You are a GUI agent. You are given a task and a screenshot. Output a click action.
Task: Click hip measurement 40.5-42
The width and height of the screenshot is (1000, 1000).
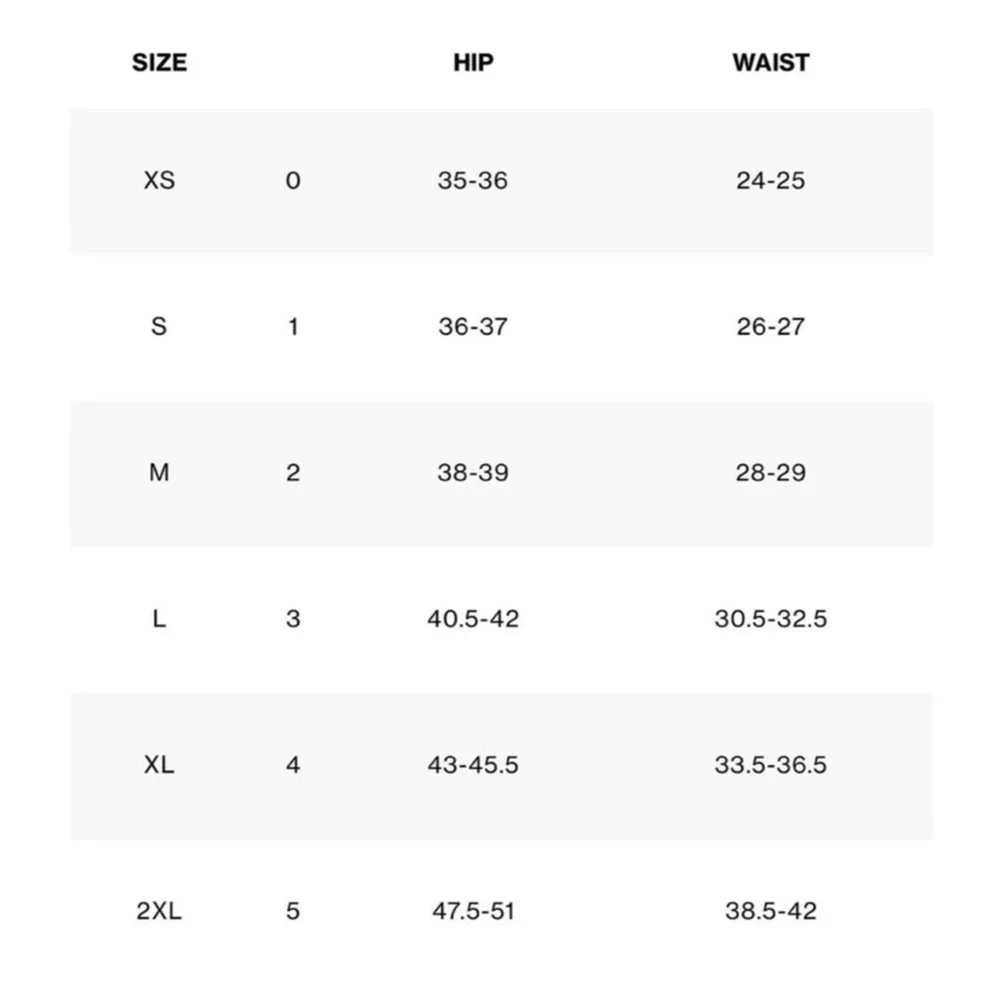473,619
